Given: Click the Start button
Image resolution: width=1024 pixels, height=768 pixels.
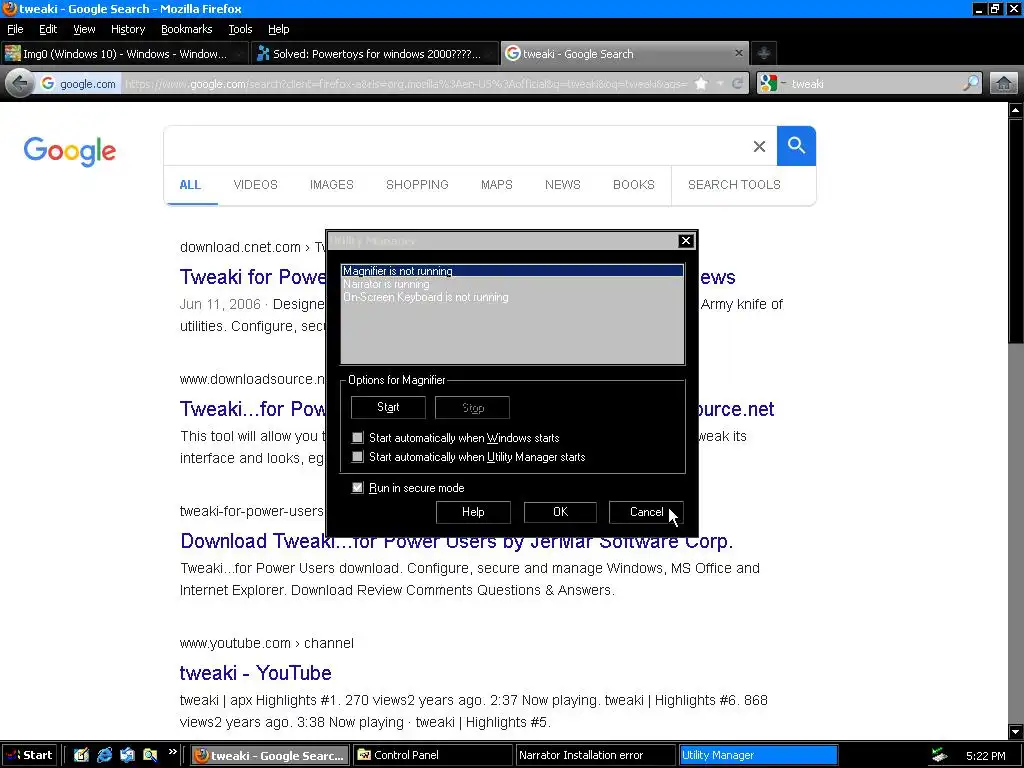Looking at the screenshot, I should point(29,755).
